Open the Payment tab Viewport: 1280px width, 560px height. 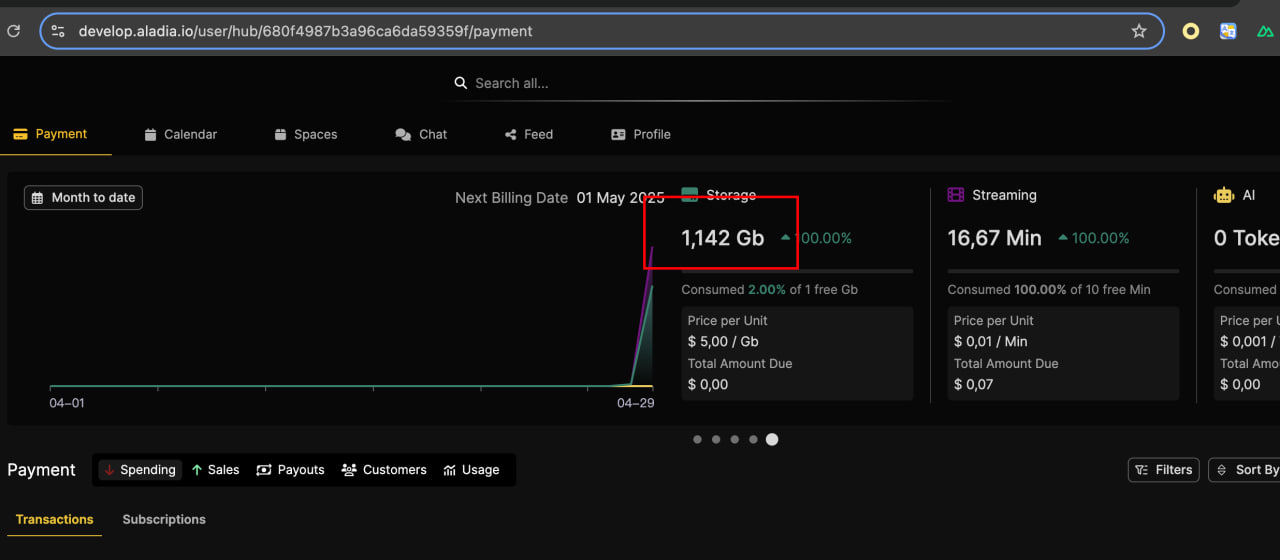click(50, 134)
